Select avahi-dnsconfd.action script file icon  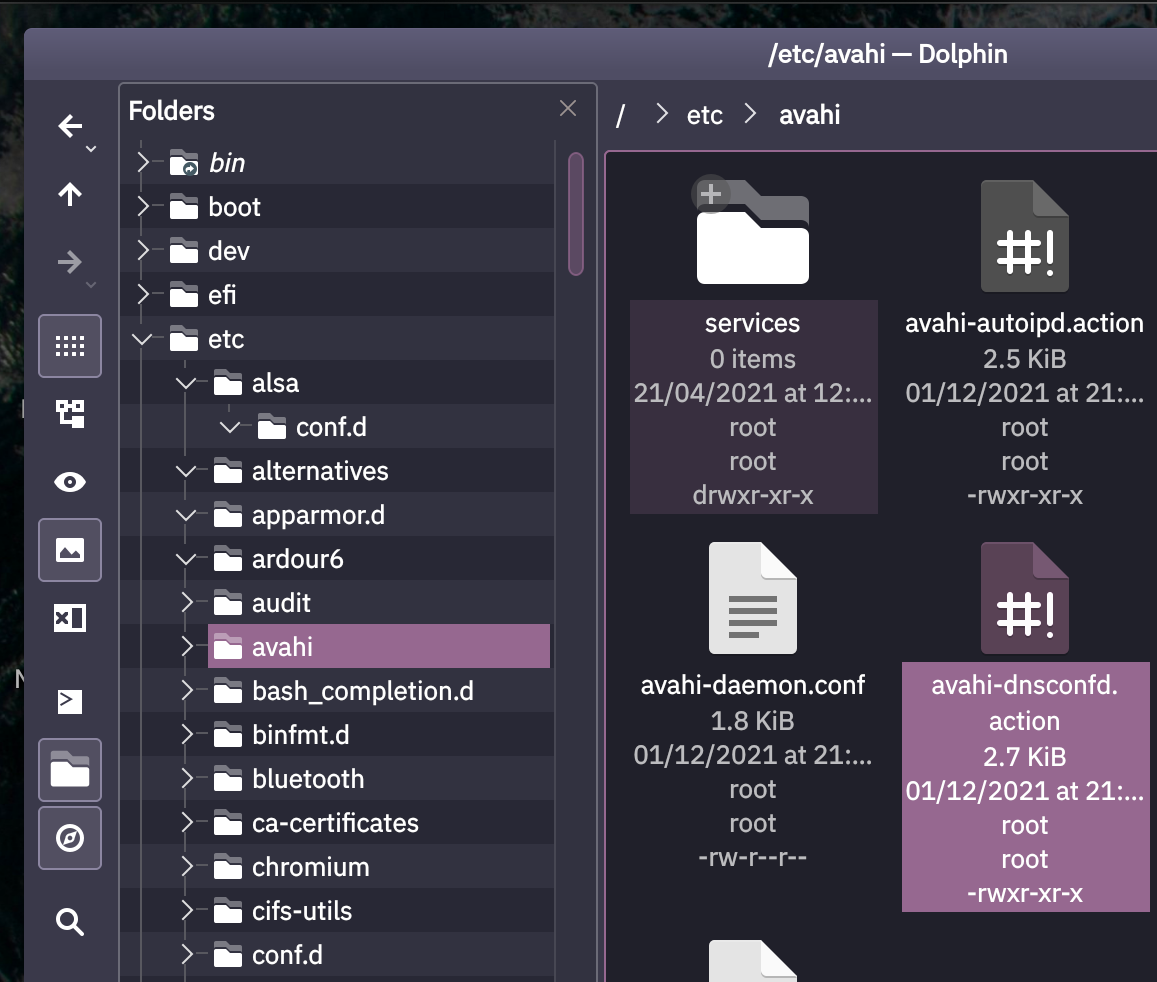(x=1024, y=598)
